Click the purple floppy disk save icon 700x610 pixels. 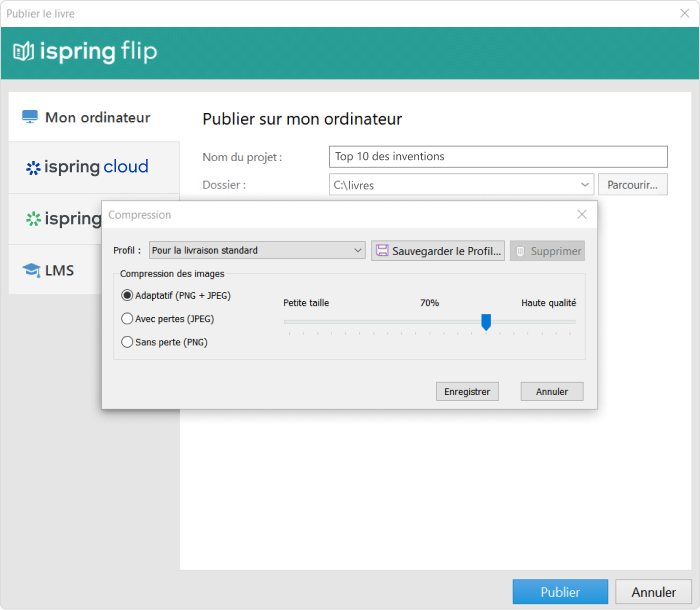(382, 251)
